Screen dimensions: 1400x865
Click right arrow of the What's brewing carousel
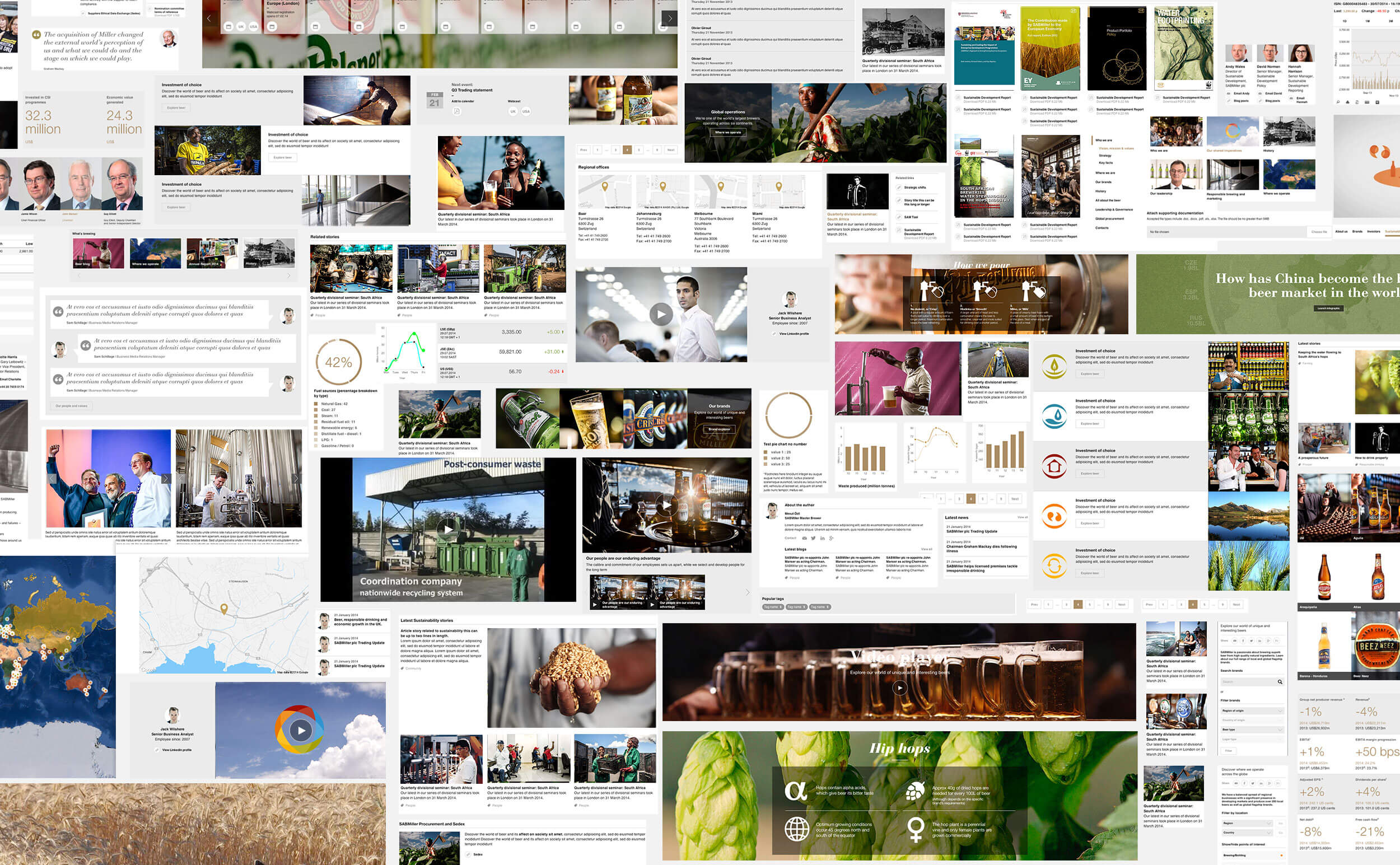(x=288, y=276)
